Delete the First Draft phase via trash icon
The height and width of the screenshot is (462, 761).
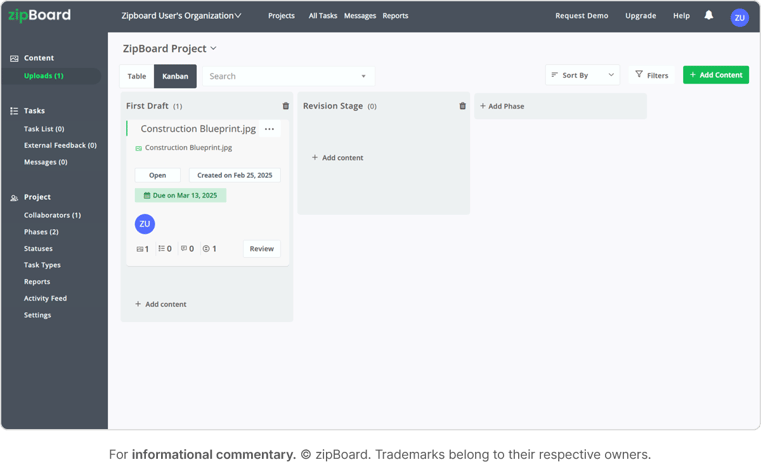click(286, 106)
